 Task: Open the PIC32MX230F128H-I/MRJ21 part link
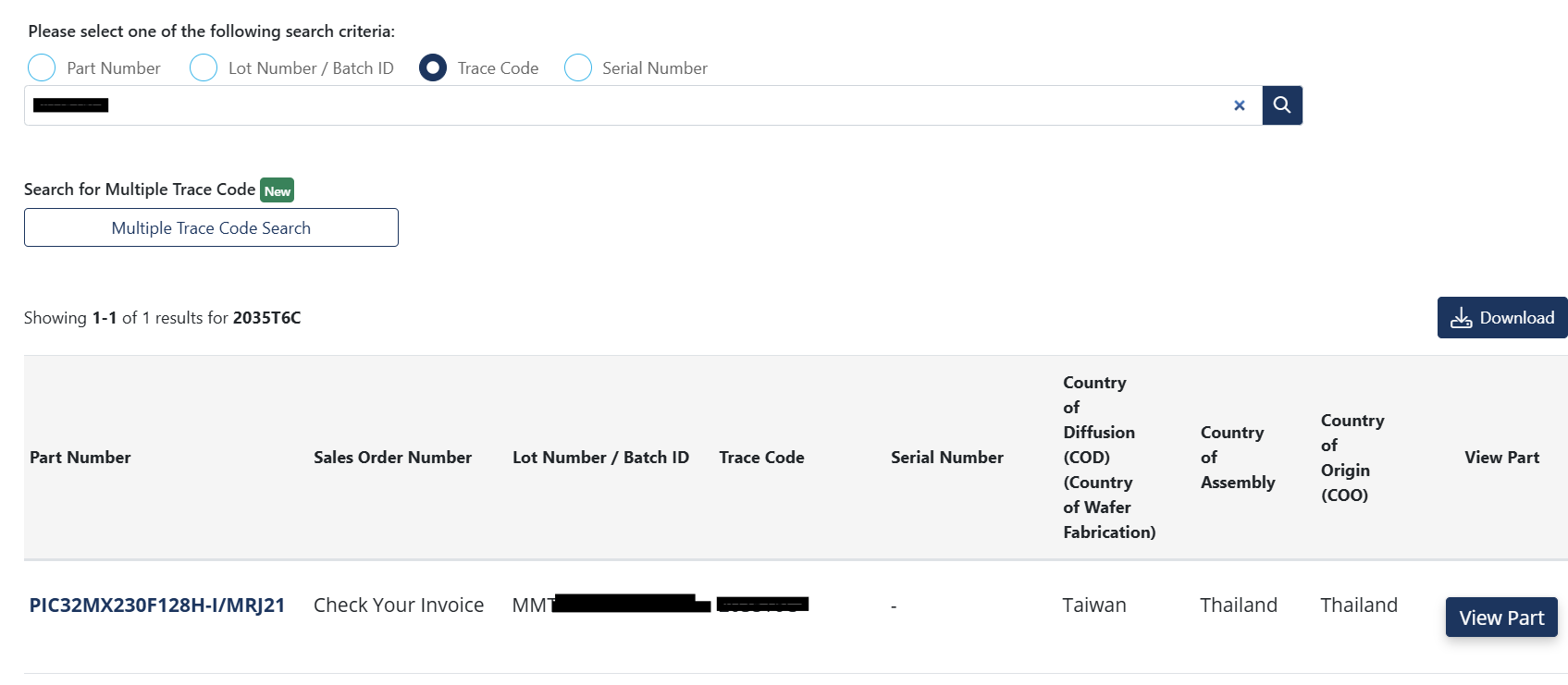[157, 605]
